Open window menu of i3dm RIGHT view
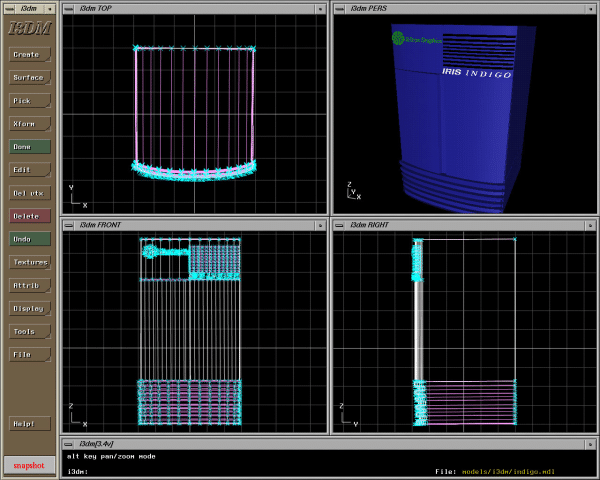Screen dimensions: 600x480 click(339, 225)
